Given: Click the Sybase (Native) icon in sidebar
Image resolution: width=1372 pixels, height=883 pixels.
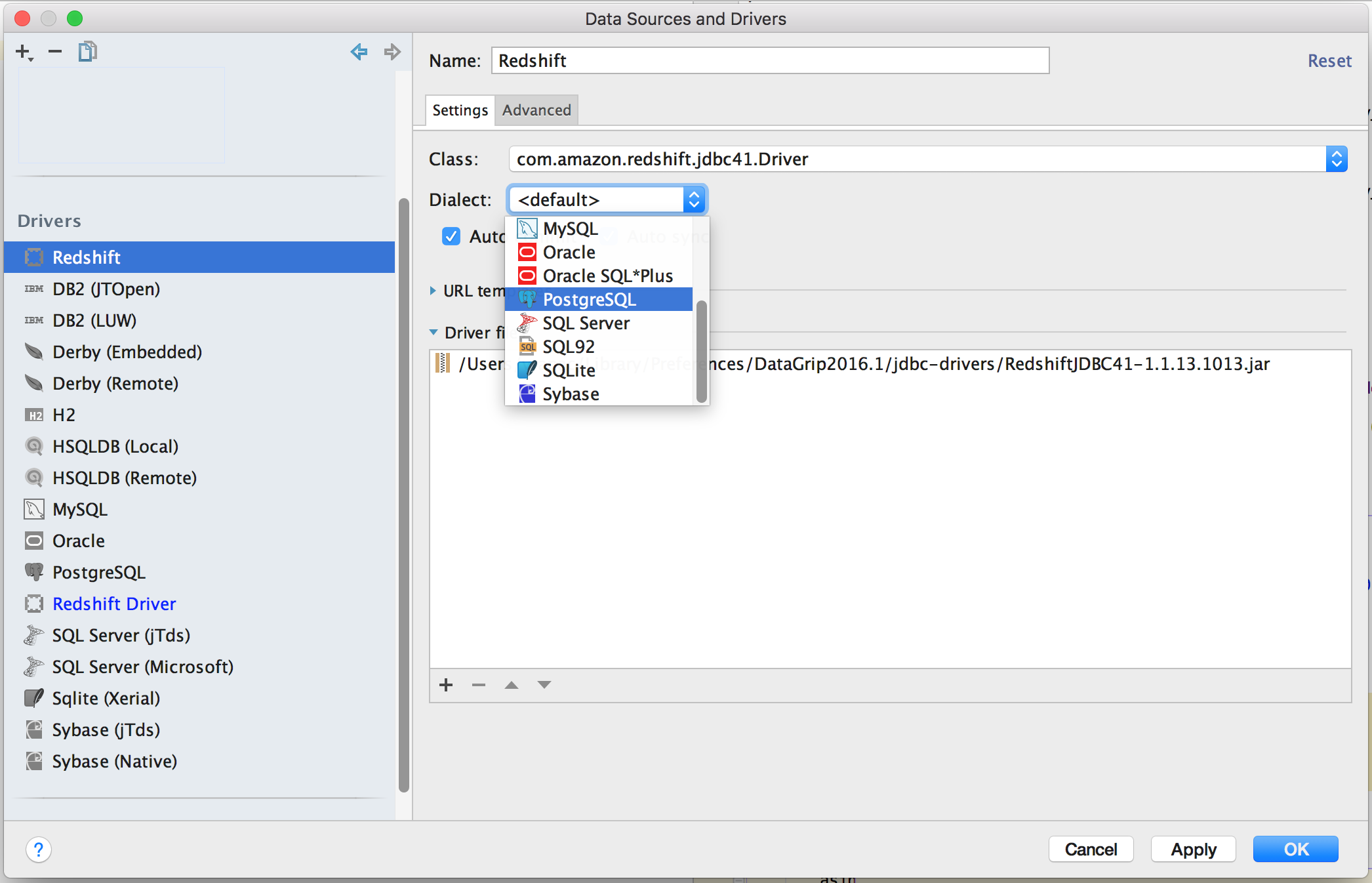Looking at the screenshot, I should coord(34,761).
